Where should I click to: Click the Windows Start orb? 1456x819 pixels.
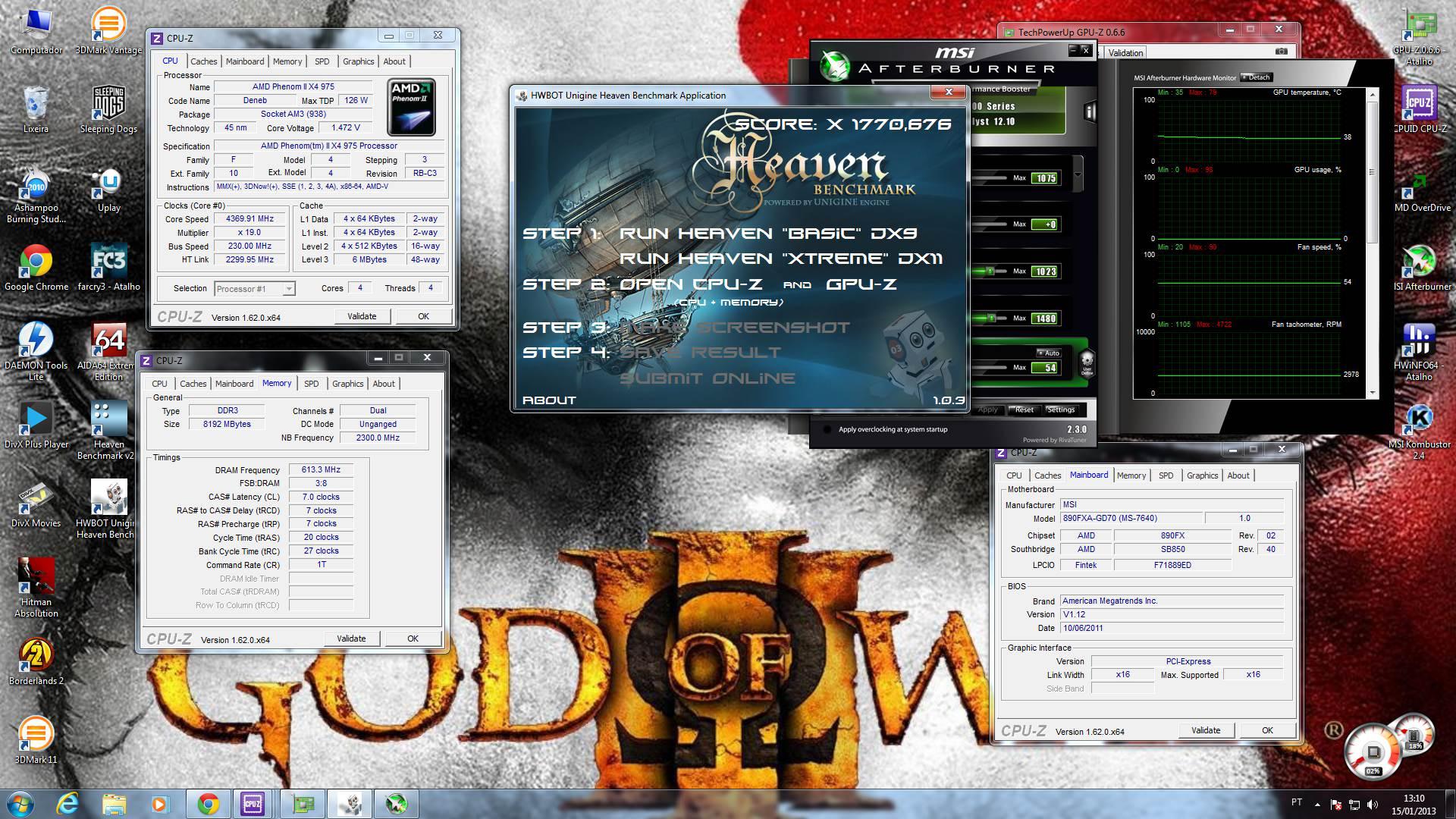pyautogui.click(x=20, y=803)
